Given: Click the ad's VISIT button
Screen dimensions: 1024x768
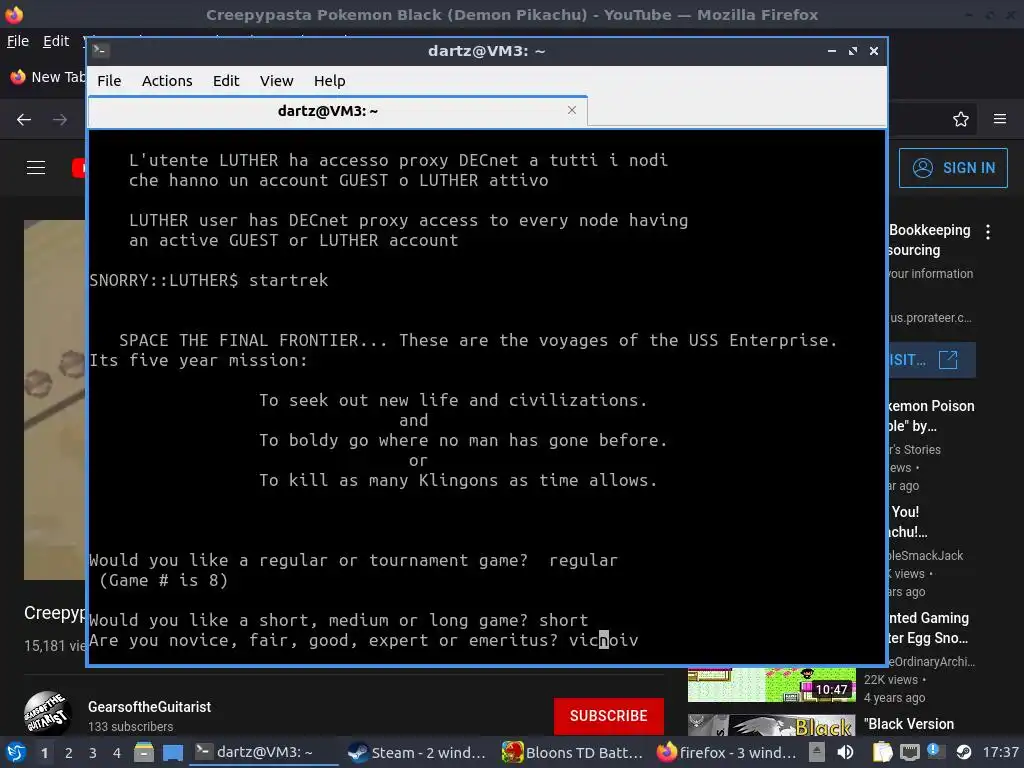Looking at the screenshot, I should (932, 360).
